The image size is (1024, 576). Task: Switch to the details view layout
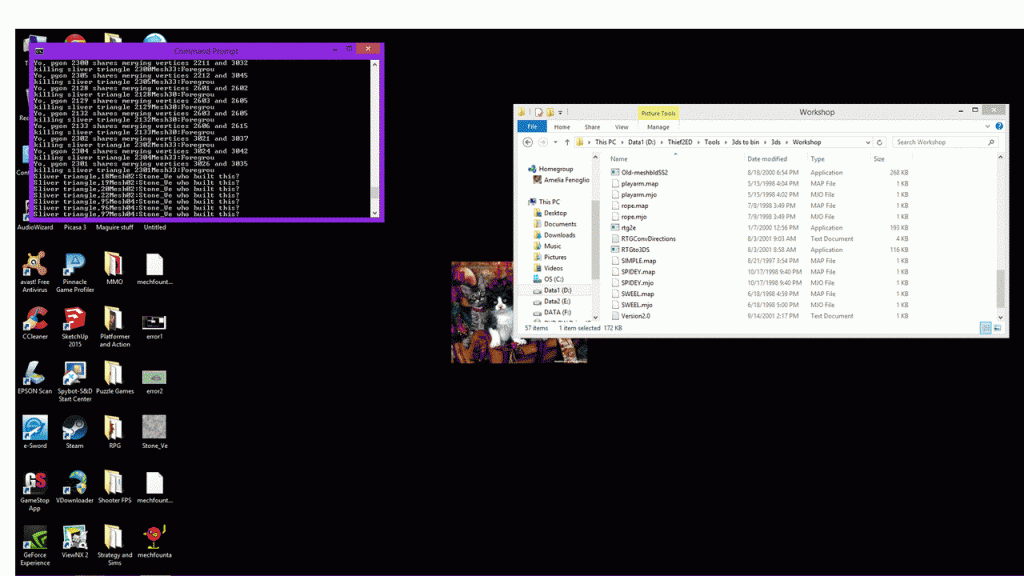pyautogui.click(x=986, y=328)
